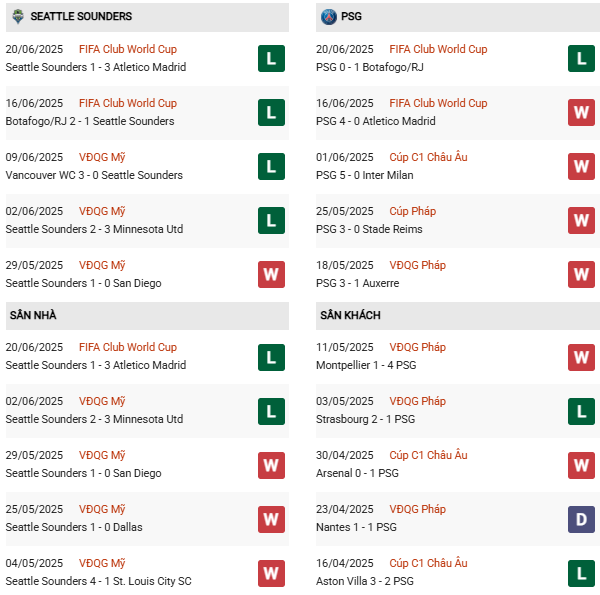Select the SÂN KHÁCH section header

click(x=350, y=315)
